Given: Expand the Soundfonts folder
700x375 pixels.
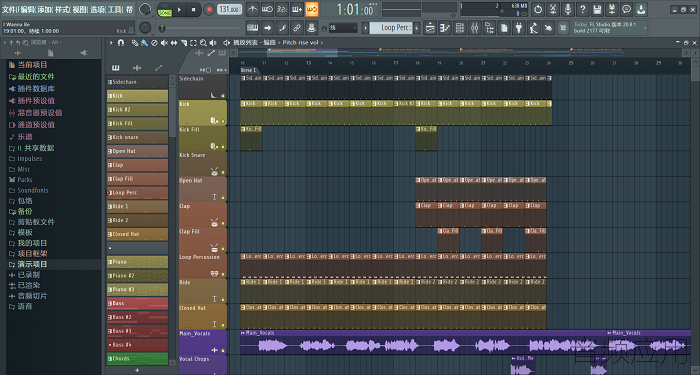Looking at the screenshot, I should tap(29, 190).
